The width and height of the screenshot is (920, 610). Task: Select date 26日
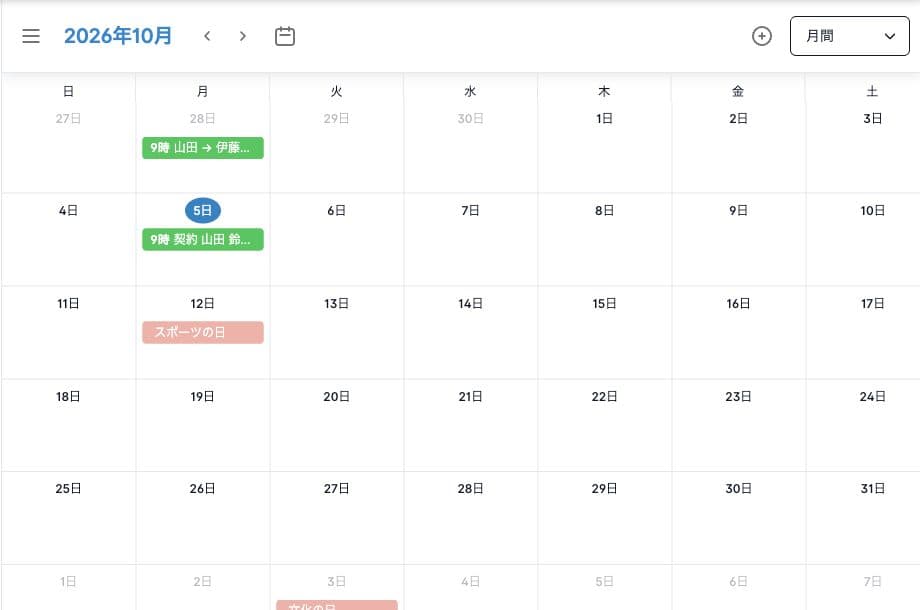pyautogui.click(x=202, y=489)
